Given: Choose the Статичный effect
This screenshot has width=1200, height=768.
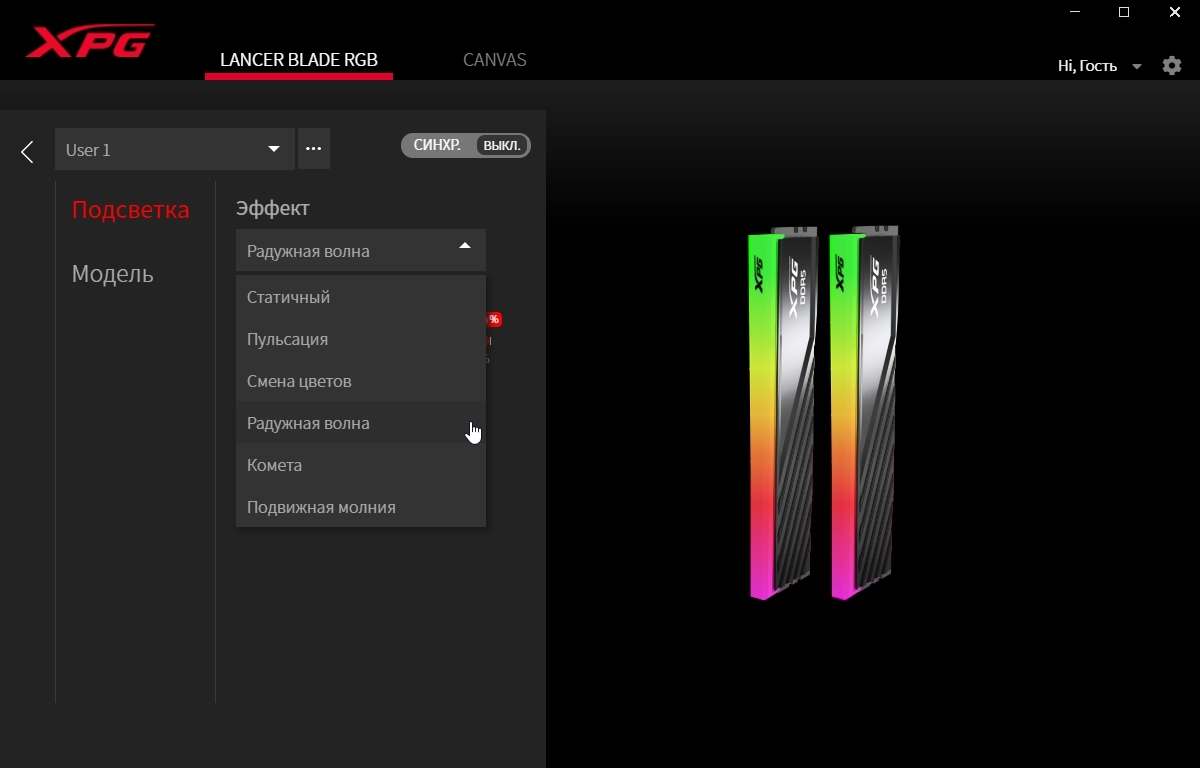Looking at the screenshot, I should 361,297.
